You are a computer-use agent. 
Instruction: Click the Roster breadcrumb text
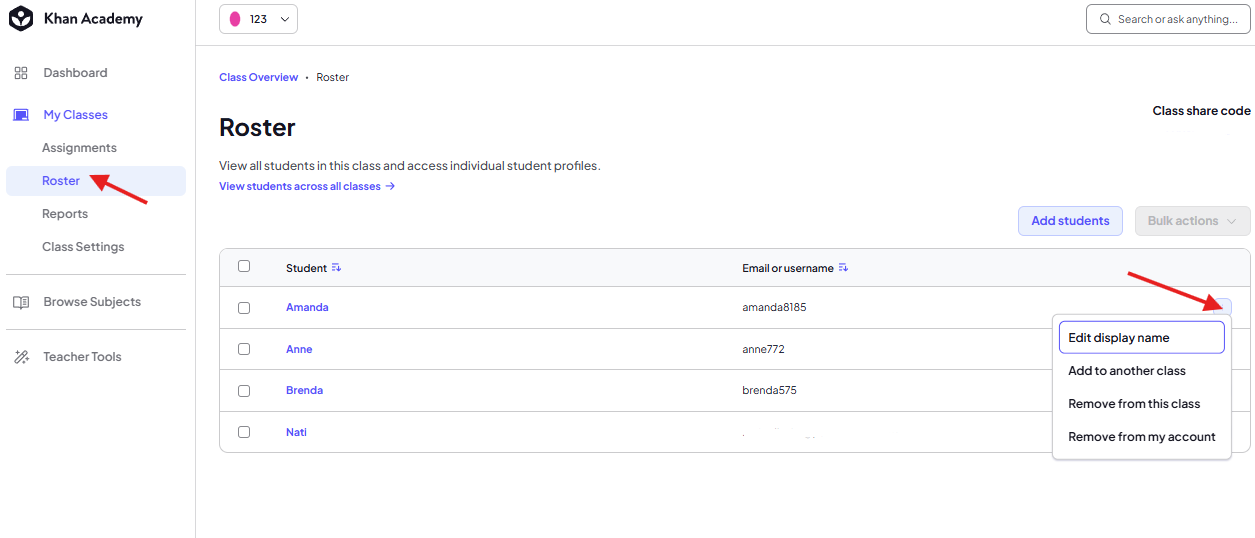pyautogui.click(x=333, y=77)
